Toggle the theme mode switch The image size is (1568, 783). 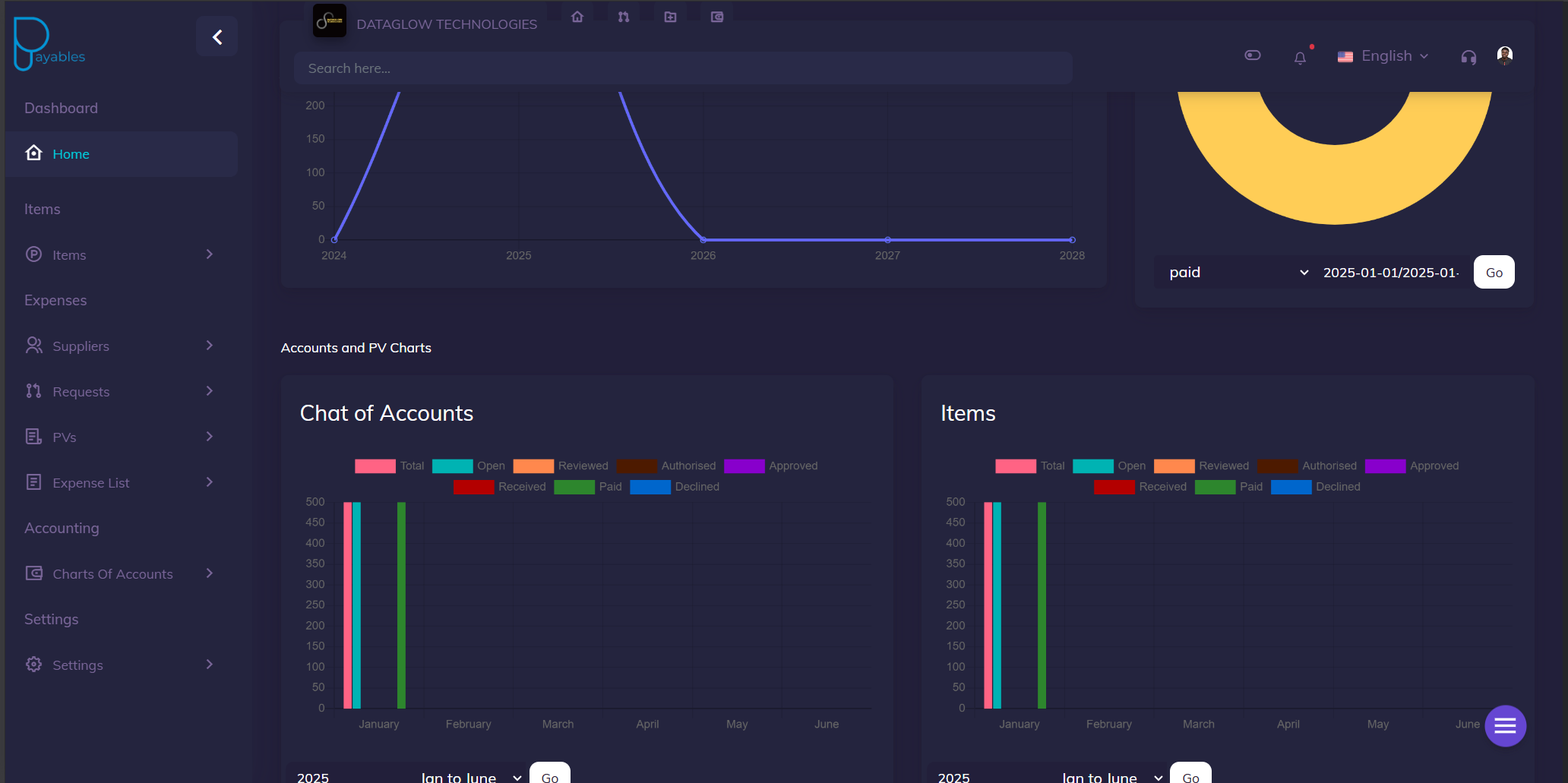1253,55
